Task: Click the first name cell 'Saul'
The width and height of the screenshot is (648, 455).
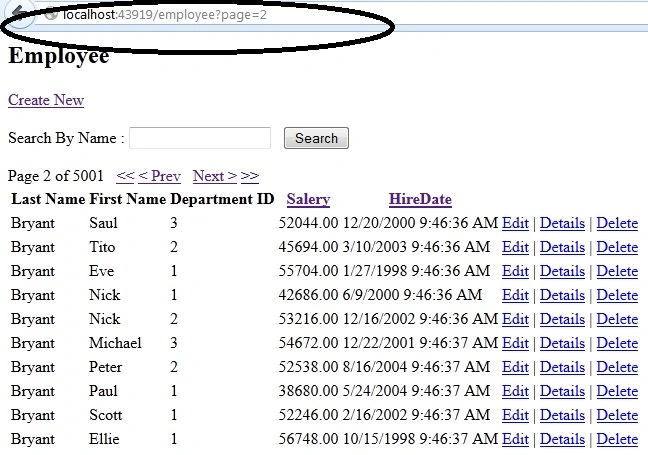Action: (x=103, y=223)
